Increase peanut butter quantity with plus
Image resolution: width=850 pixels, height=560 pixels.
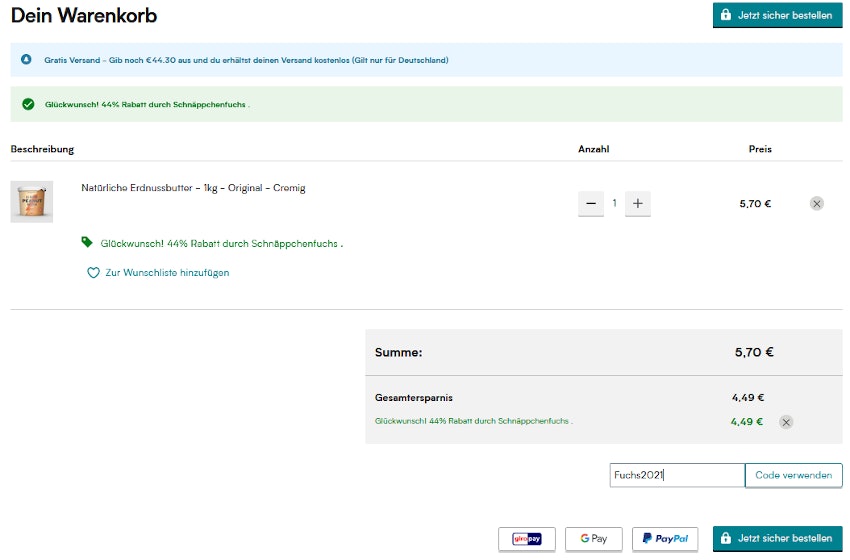tap(638, 204)
